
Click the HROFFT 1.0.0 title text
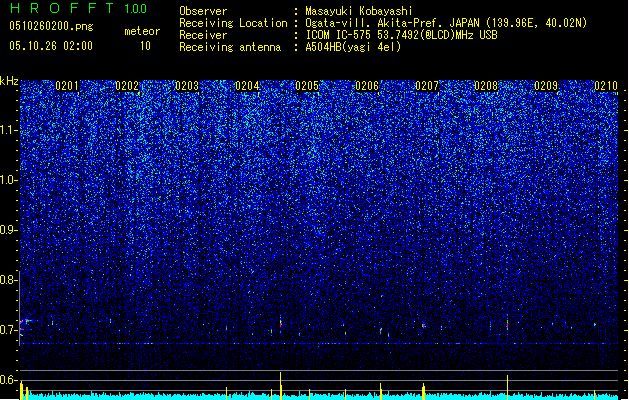coord(79,8)
